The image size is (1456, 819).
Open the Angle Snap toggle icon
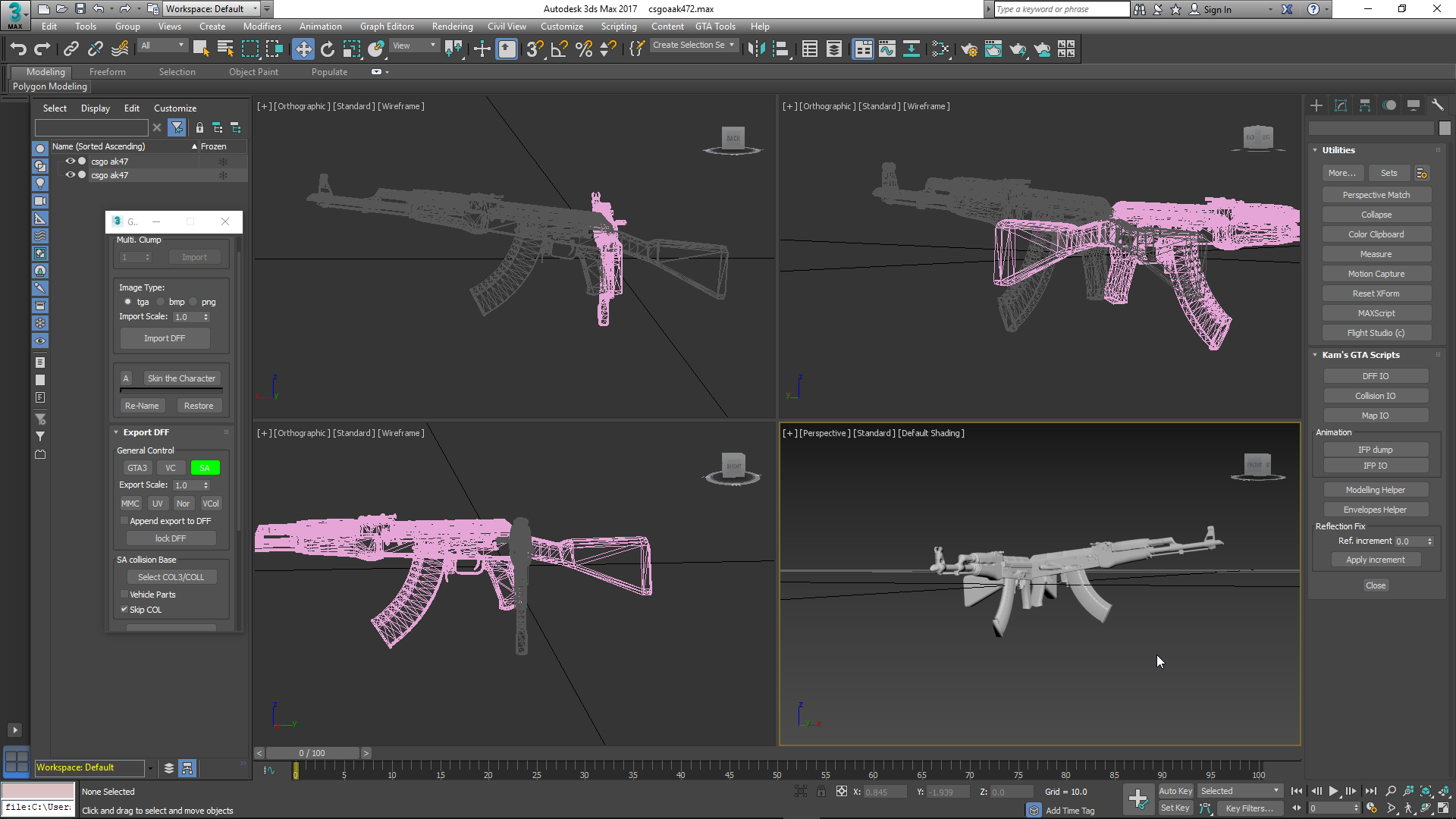pyautogui.click(x=557, y=49)
